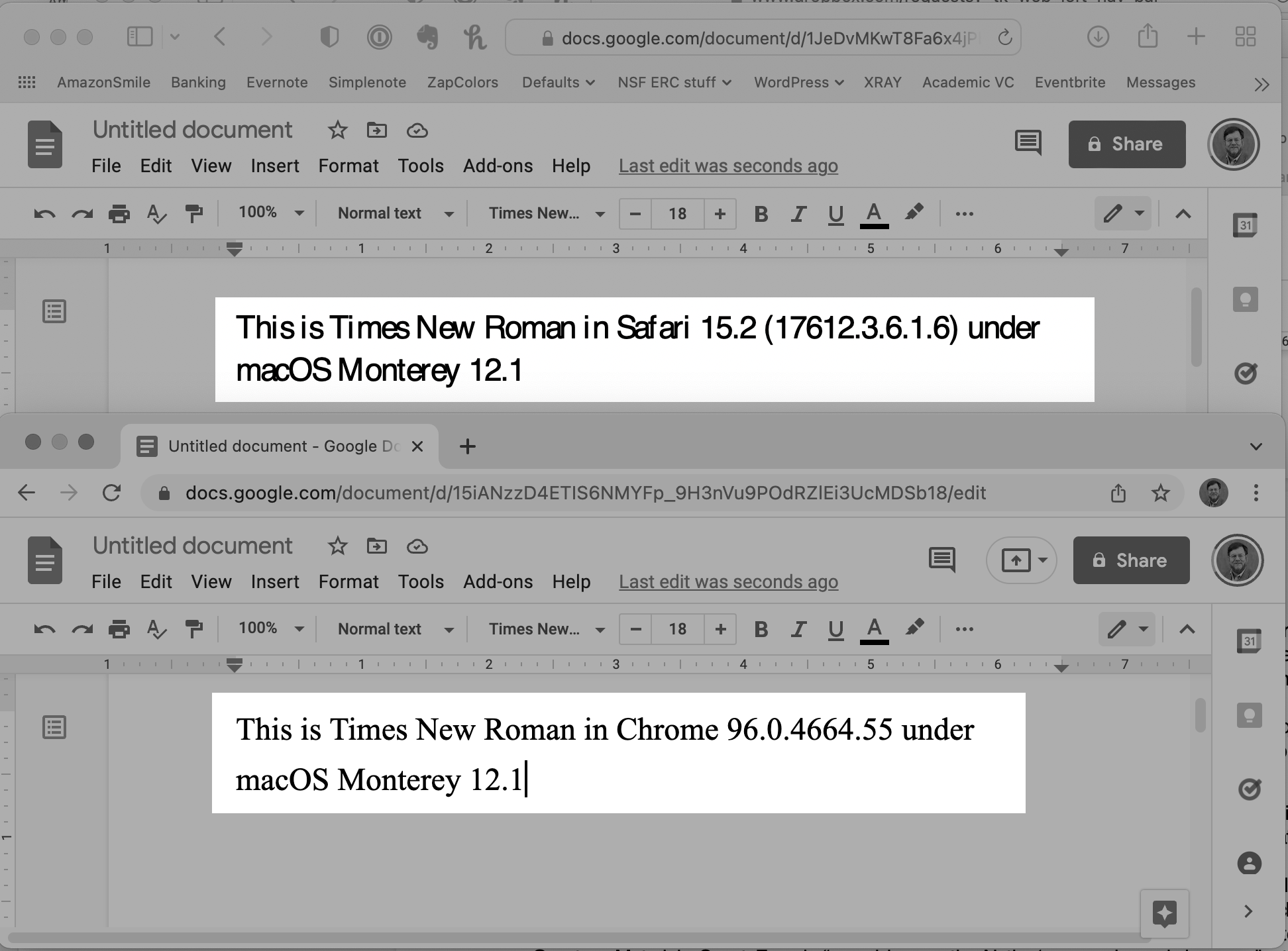Open text color picker in Safari's Docs toolbar
Viewport: 1288px width, 951px height.
click(873, 214)
